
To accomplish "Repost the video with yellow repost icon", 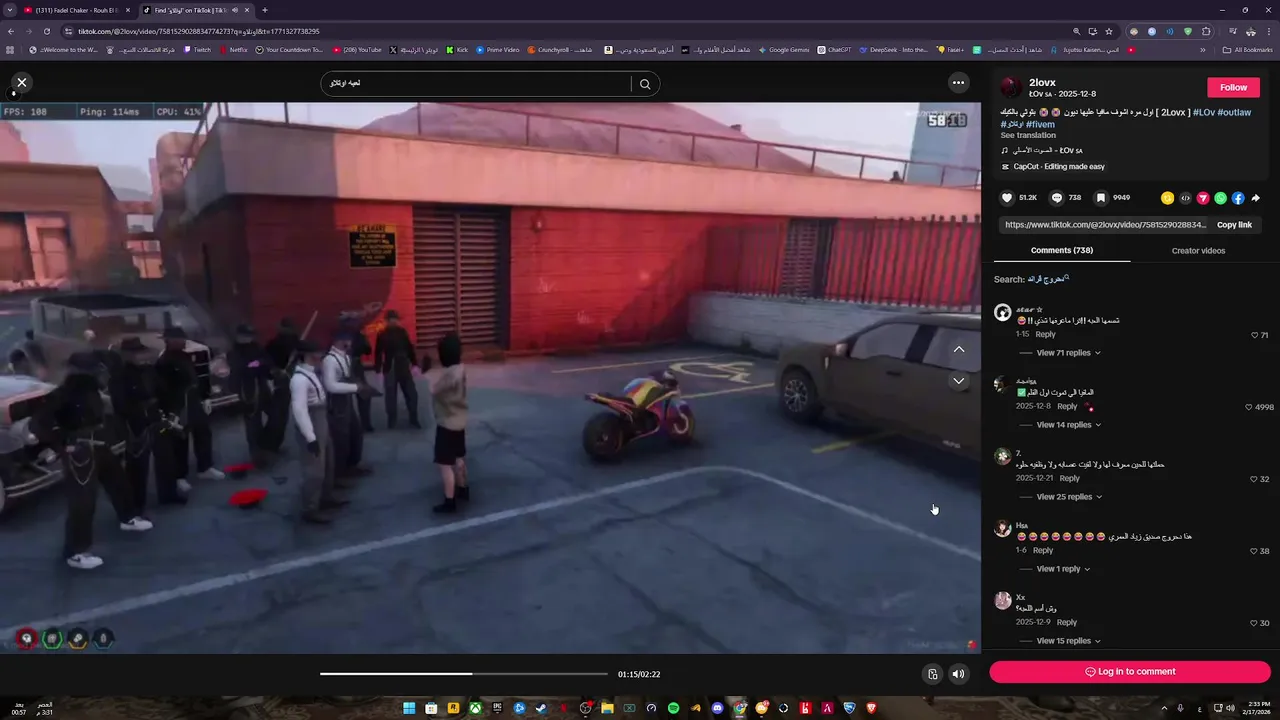I will [x=1167, y=198].
